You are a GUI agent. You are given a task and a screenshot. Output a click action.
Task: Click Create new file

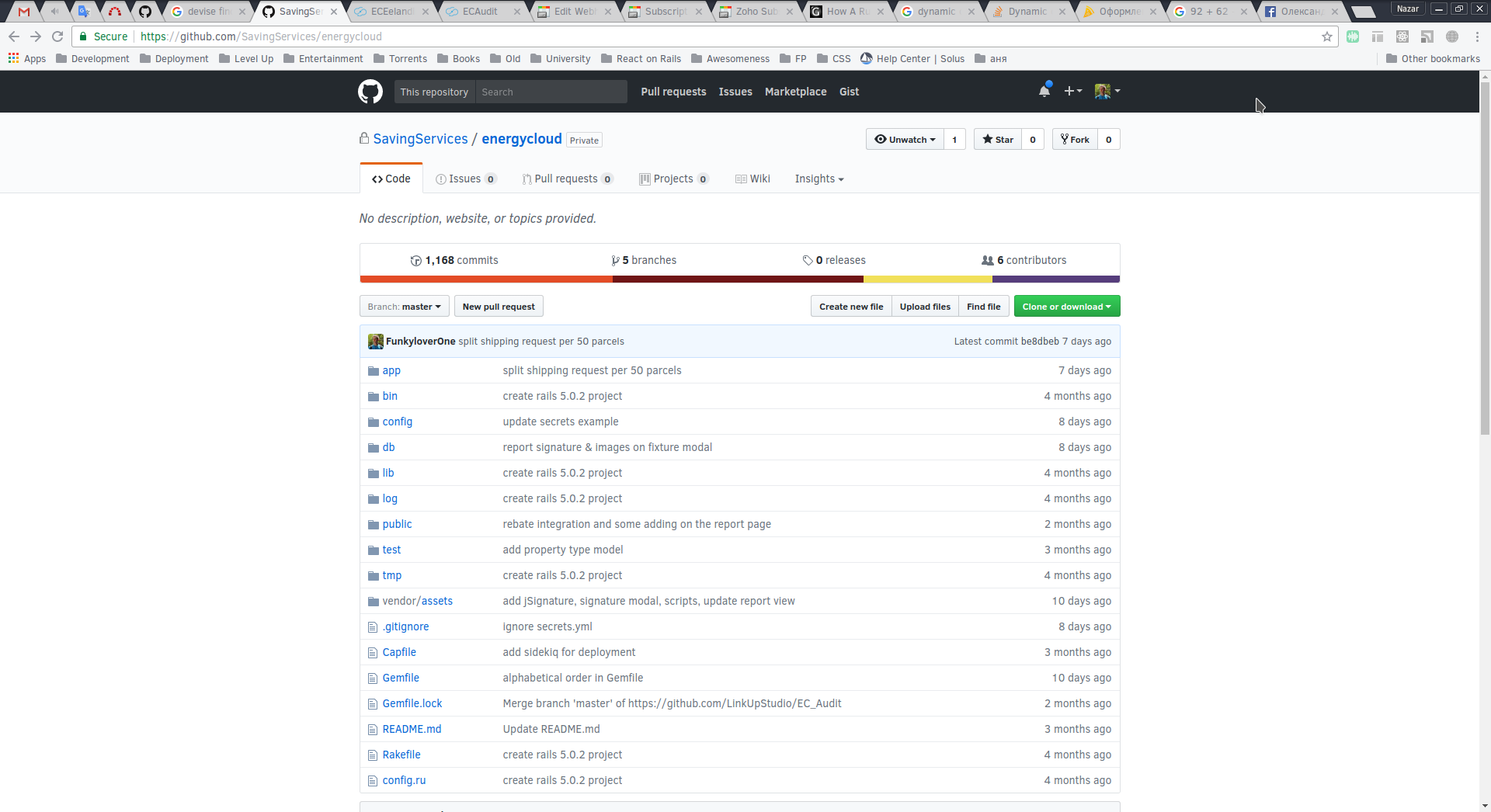[851, 307]
